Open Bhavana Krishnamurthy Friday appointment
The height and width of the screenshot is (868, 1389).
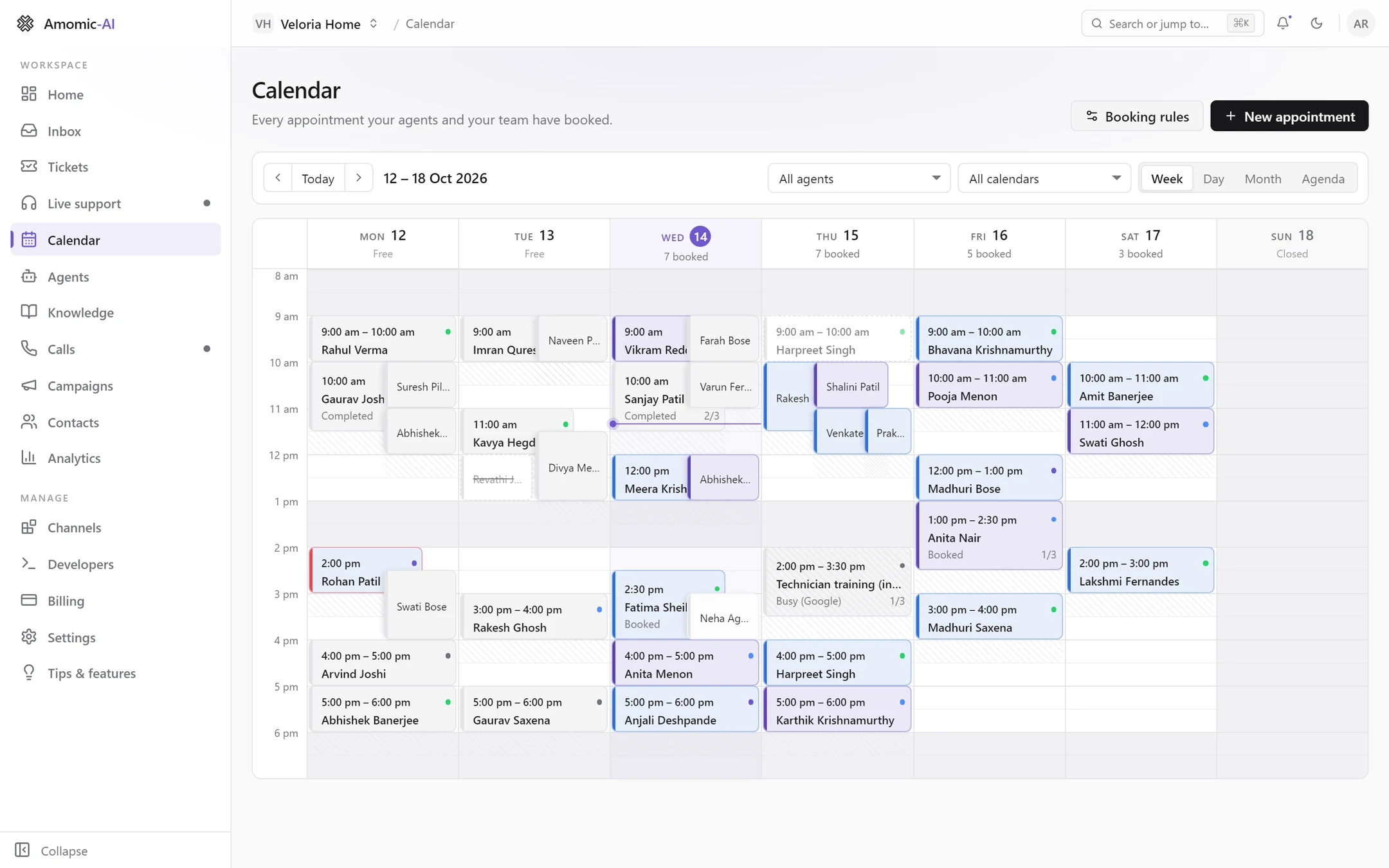(989, 339)
